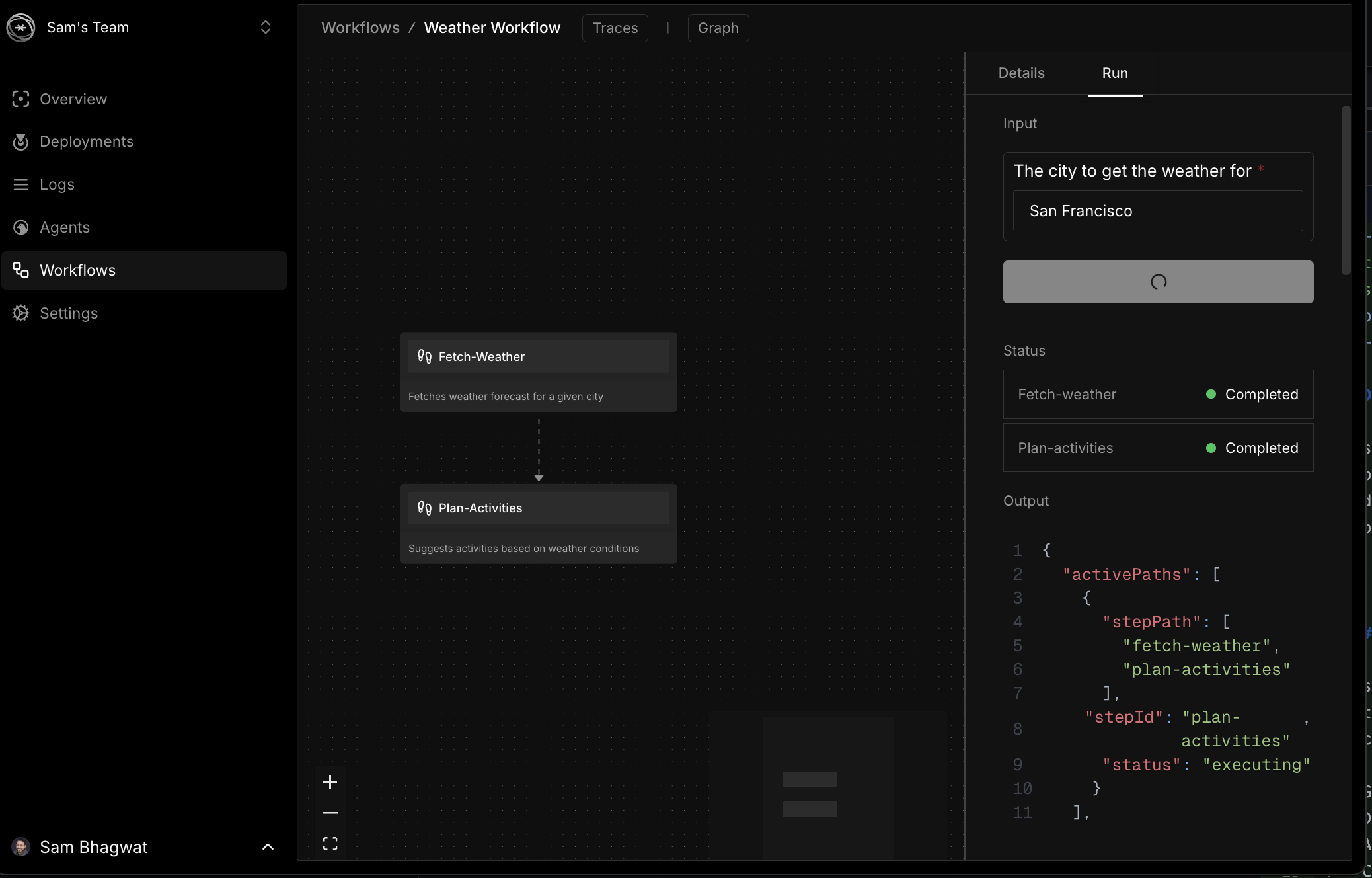Click the Logs list icon
Screen dimensions: 1372x878
[20, 184]
